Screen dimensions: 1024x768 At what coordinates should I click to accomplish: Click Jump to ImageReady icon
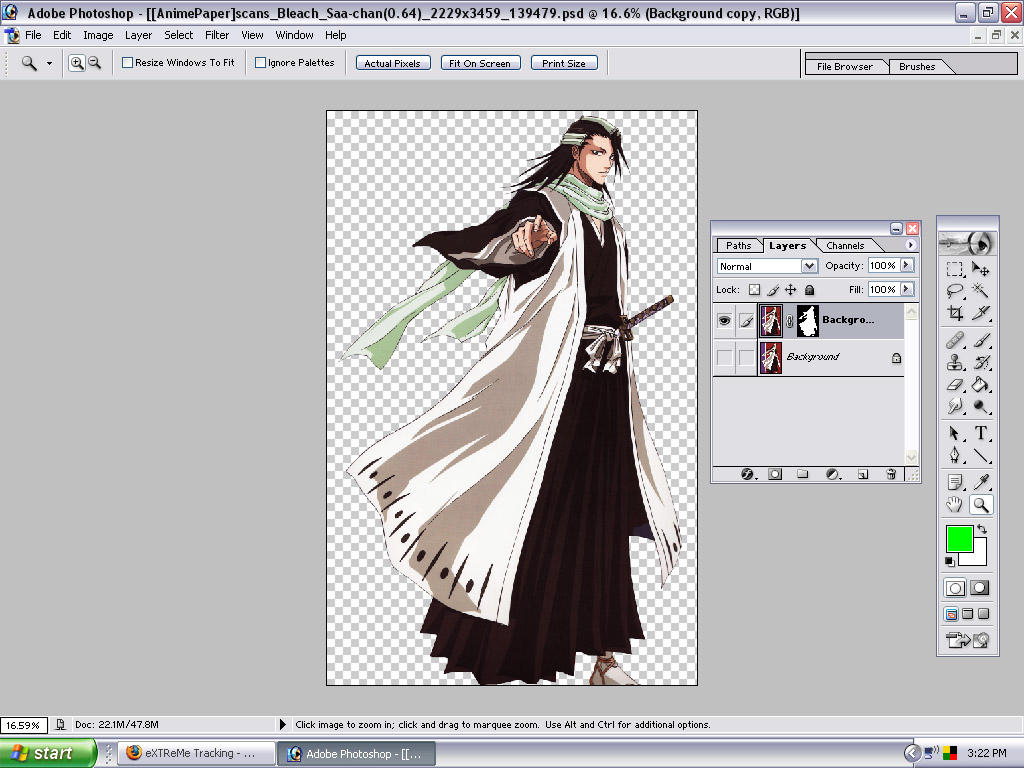(968, 640)
